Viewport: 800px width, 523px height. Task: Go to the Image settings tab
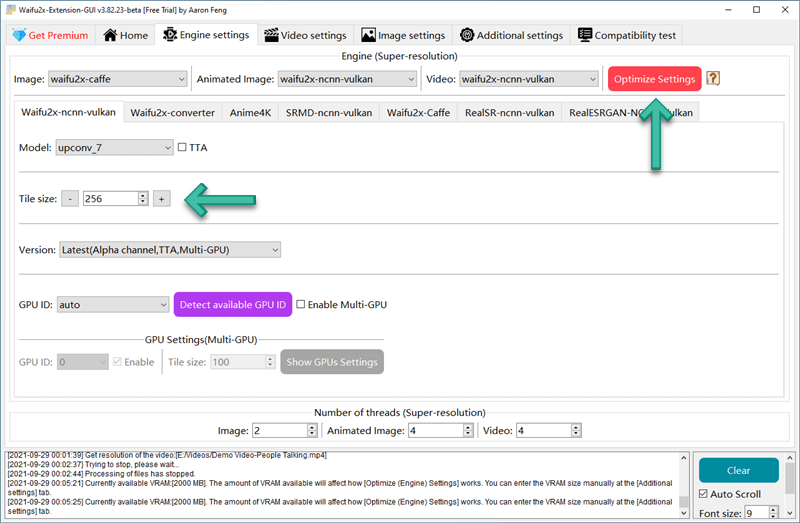tap(403, 35)
